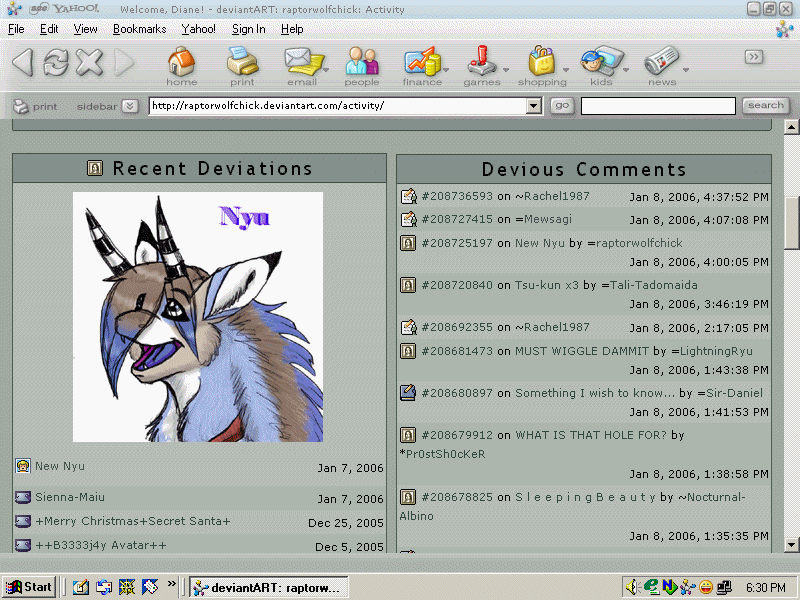
Task: Click the page scrollbar up arrow
Action: (x=791, y=127)
